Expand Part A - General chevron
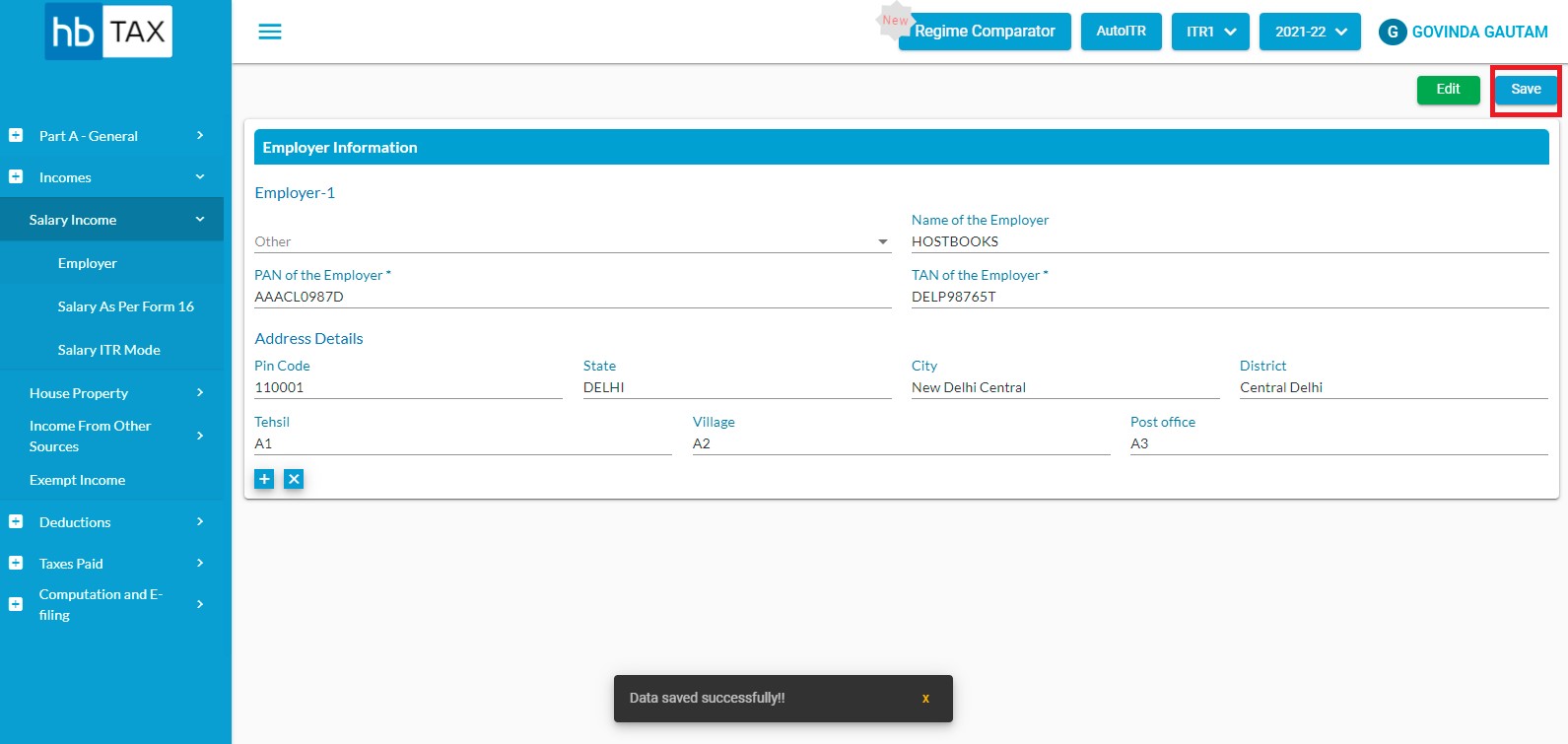 tap(200, 135)
